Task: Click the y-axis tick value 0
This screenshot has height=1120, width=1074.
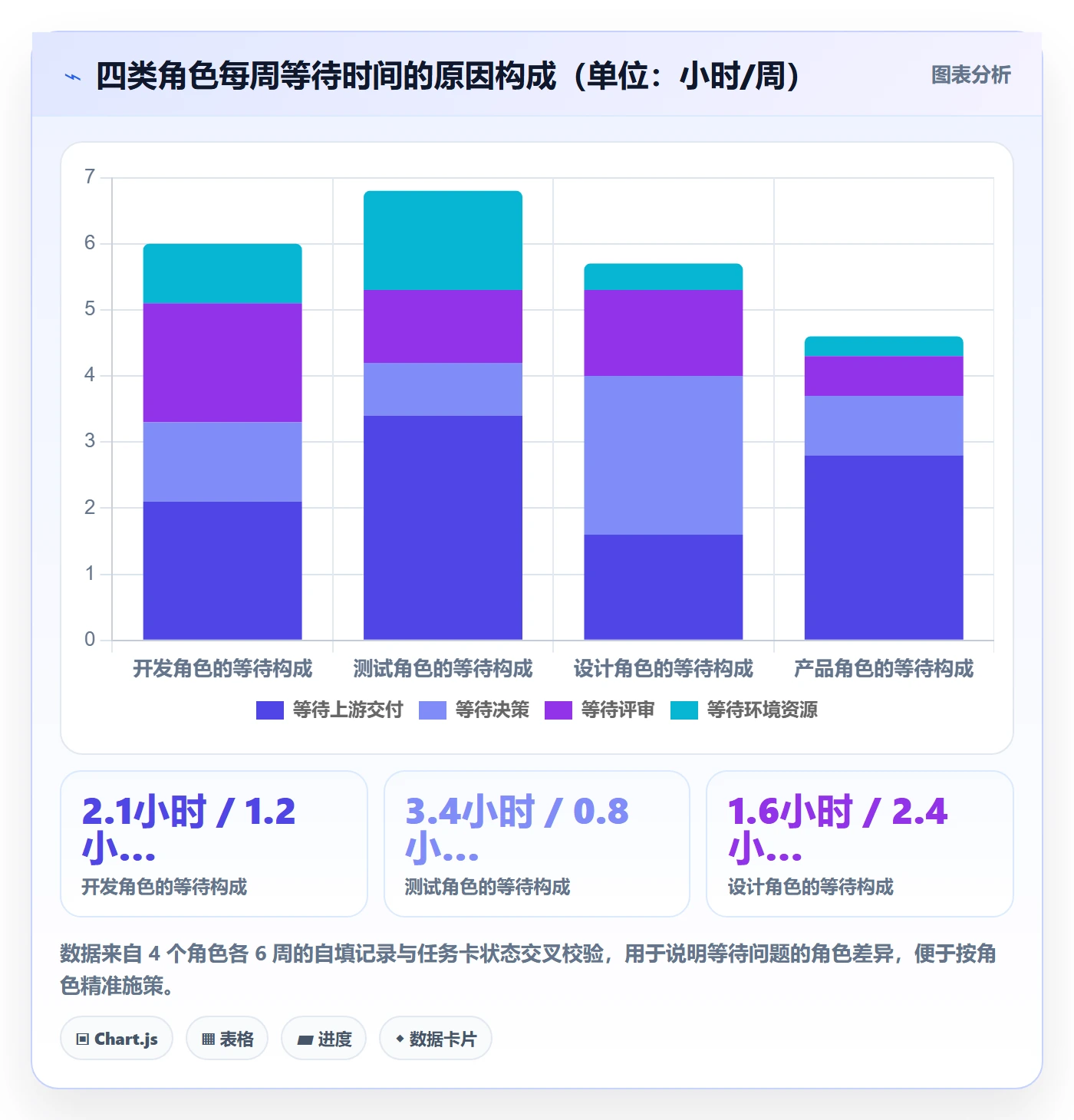Action: tap(90, 640)
